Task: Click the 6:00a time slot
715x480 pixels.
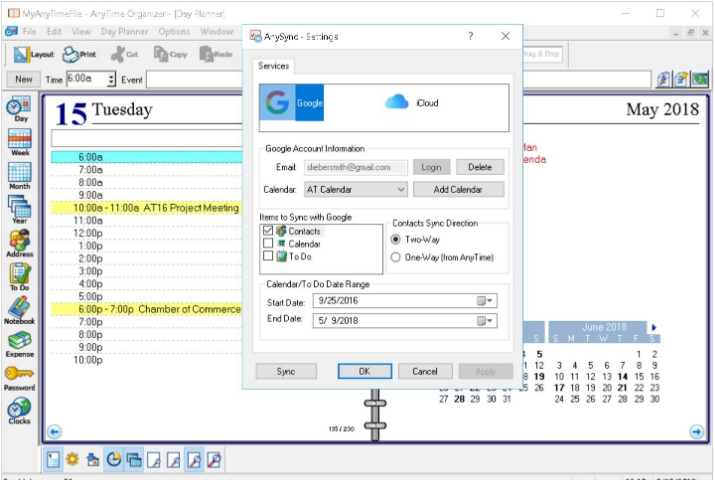Action: (146, 157)
